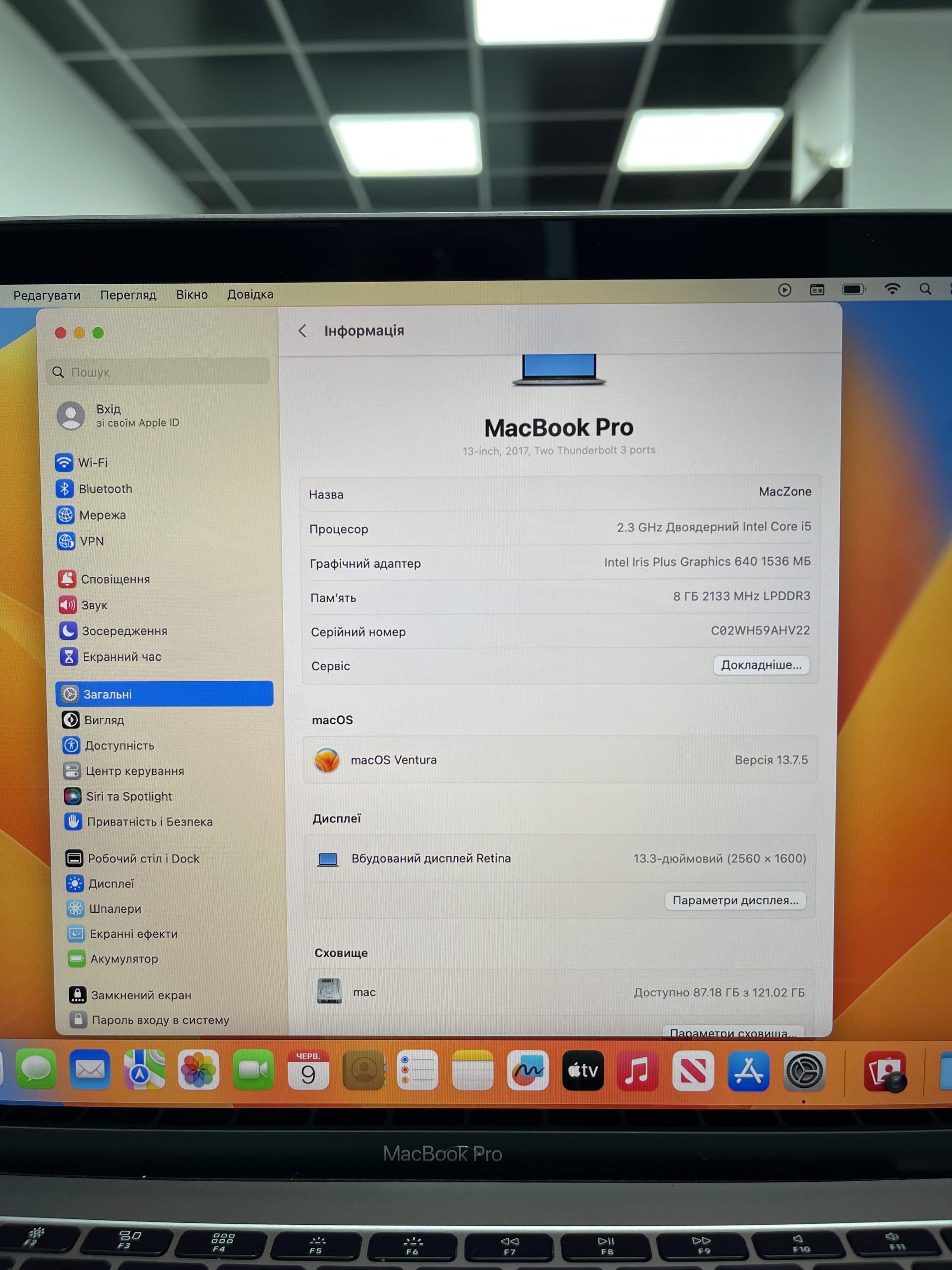Click the Версія 13.7.5 text

(x=771, y=760)
